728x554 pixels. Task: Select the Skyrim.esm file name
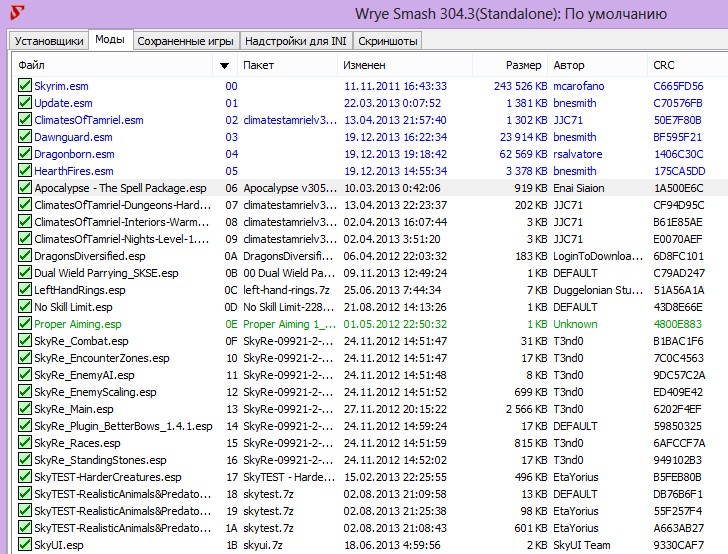61,86
